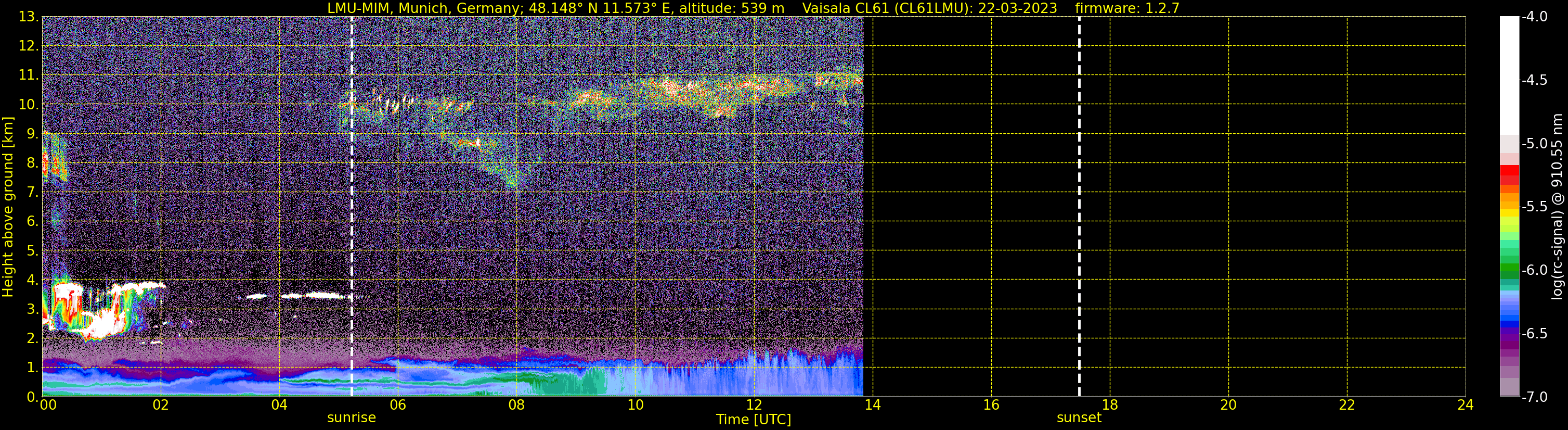Click the Time [UTC] axis label
Viewport: 1568px width, 430px height.
754,419
